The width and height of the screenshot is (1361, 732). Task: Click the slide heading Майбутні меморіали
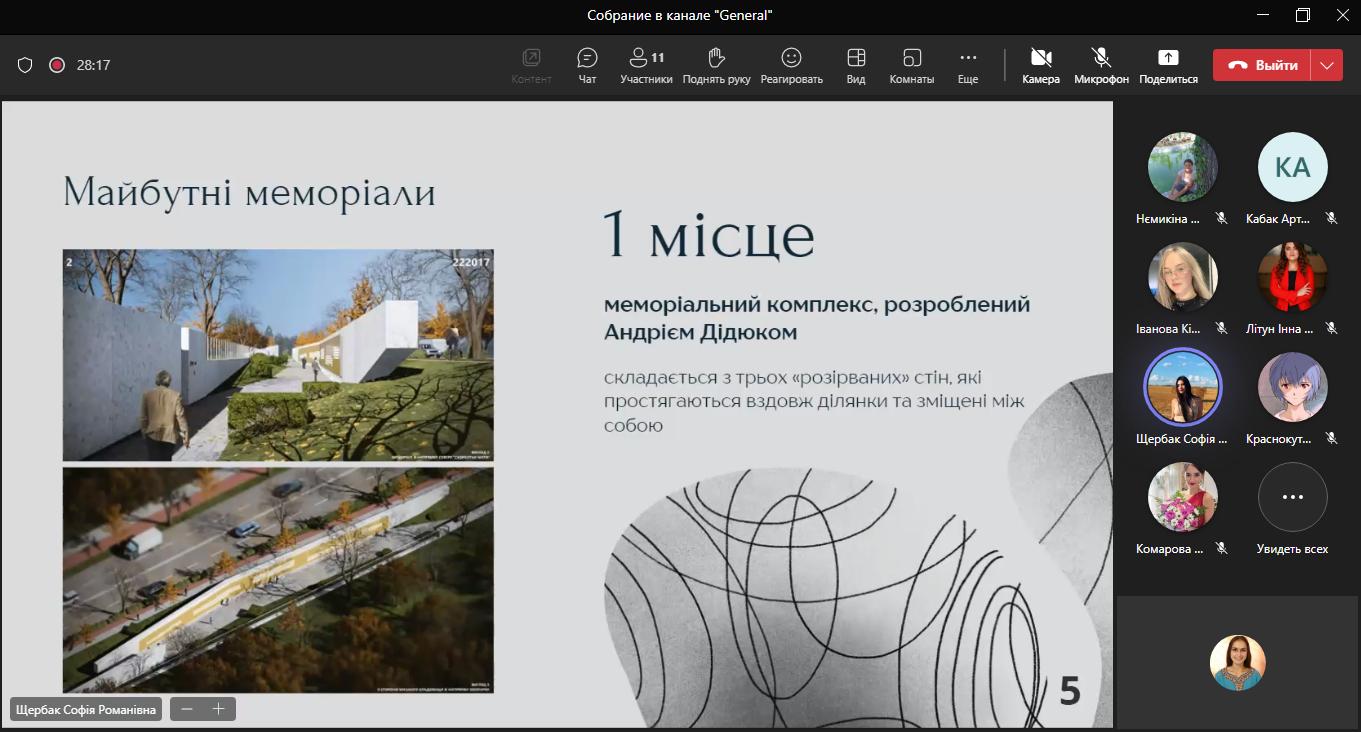coord(249,192)
